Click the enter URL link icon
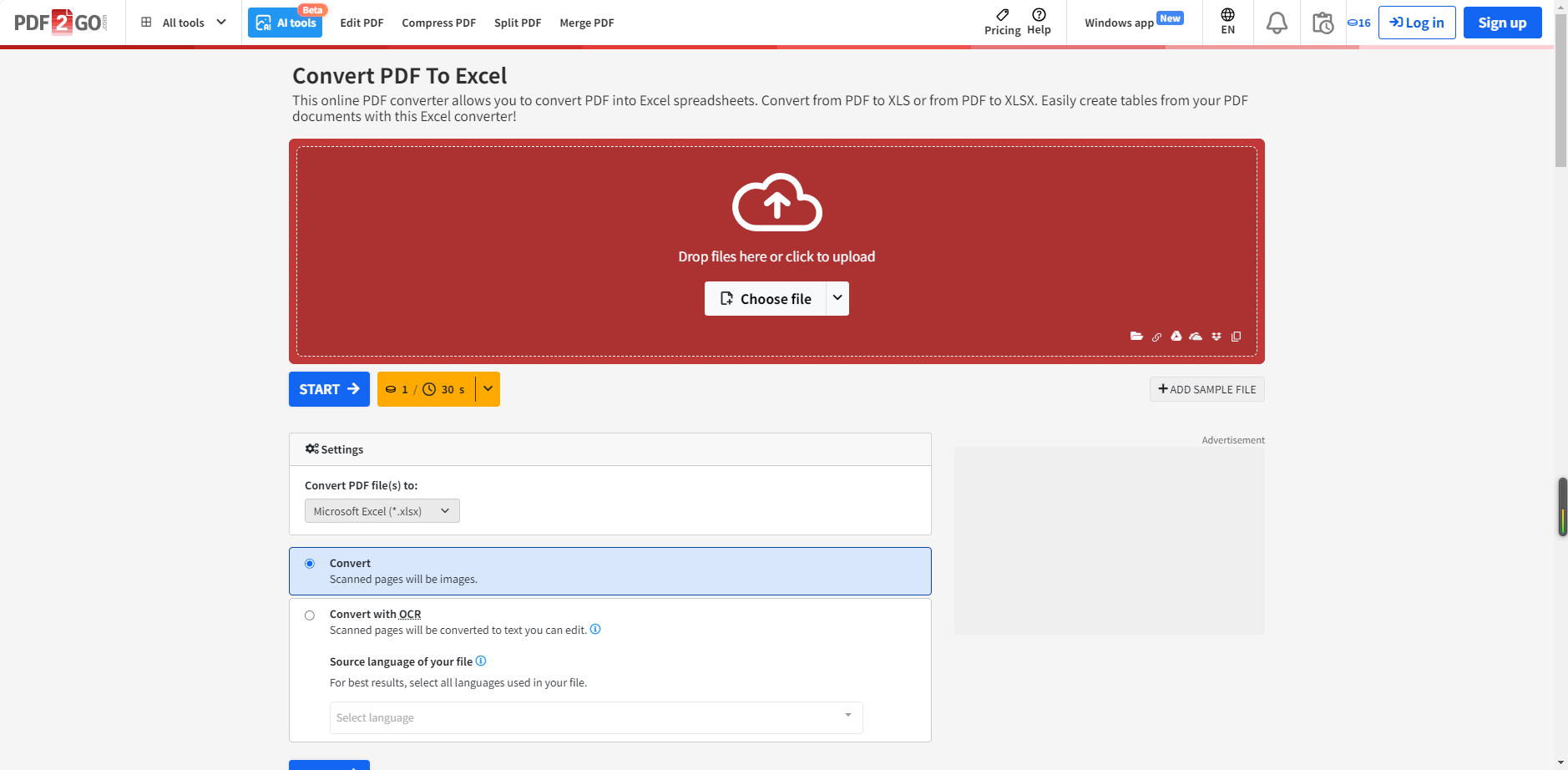 point(1156,337)
